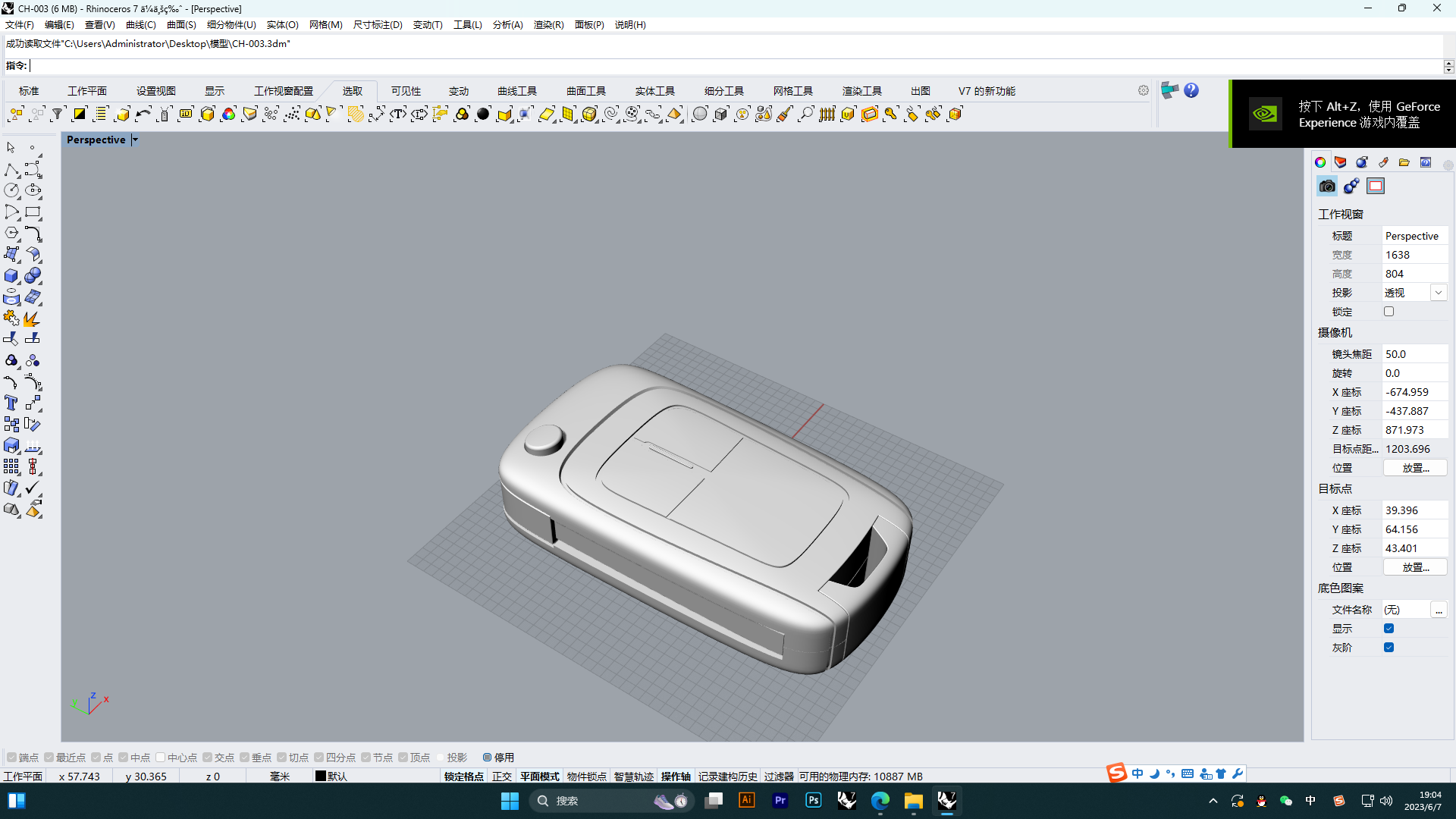
Task: Uncheck the 灰阶 grayscale checkbox
Action: [x=1389, y=648]
